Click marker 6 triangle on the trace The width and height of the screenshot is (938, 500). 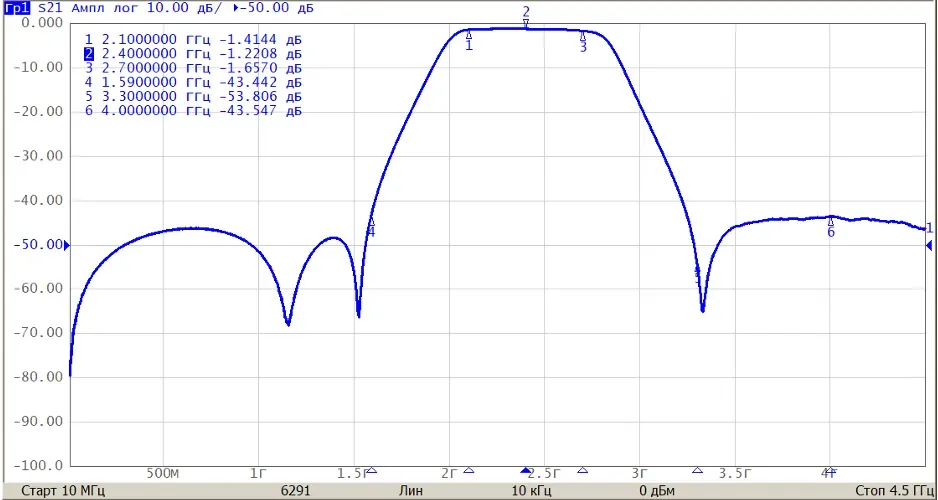(830, 222)
